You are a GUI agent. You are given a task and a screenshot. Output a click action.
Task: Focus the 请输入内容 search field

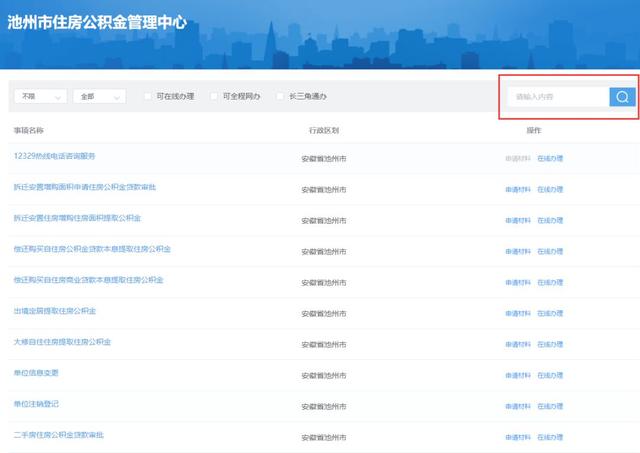[558, 97]
